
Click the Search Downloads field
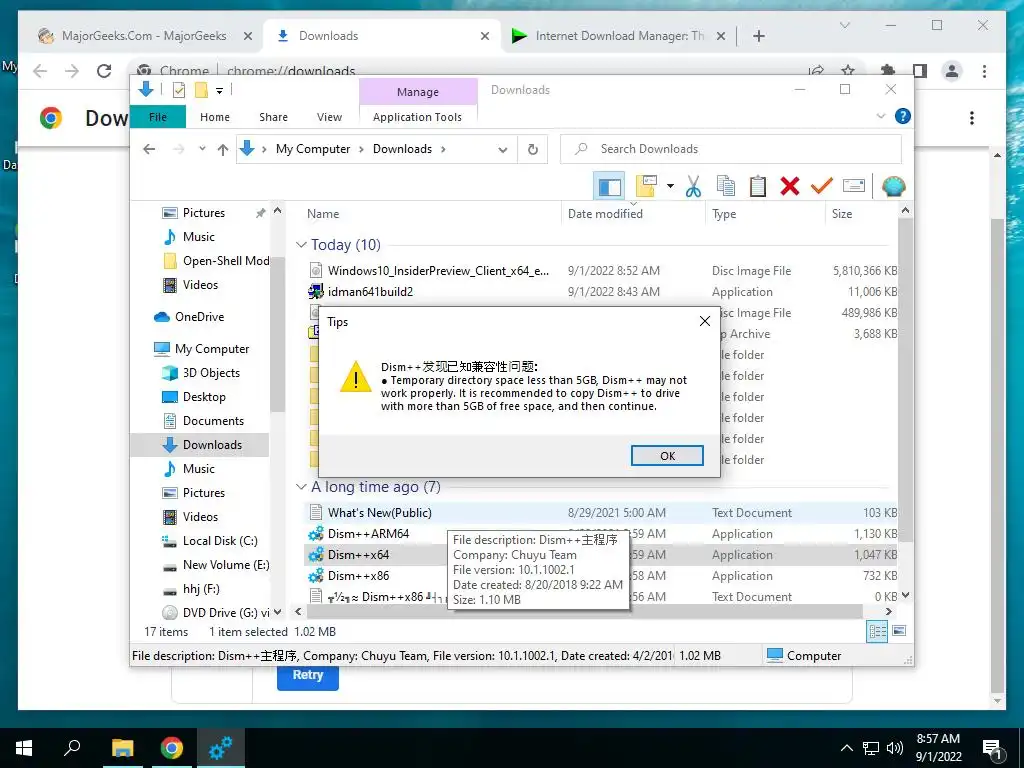click(x=731, y=149)
